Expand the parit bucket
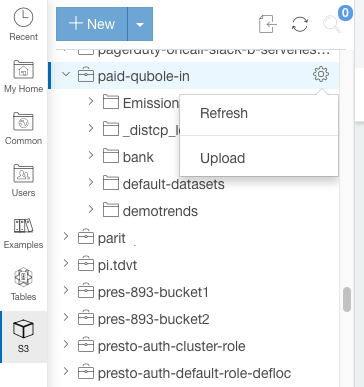 coord(66,236)
